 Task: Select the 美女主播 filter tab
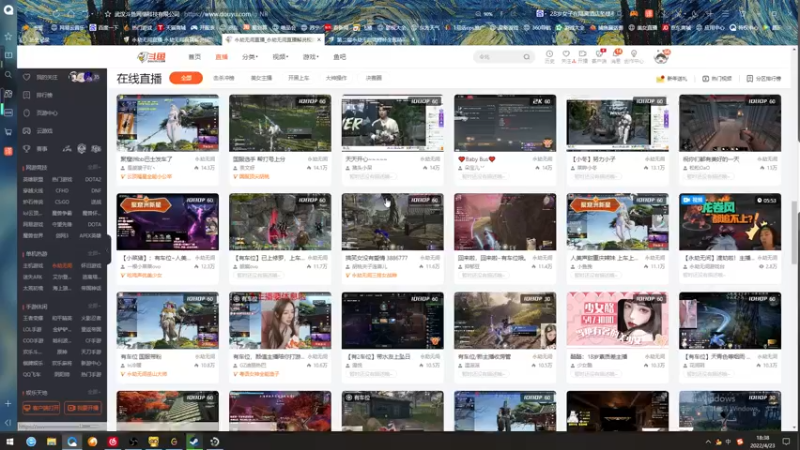pos(261,78)
